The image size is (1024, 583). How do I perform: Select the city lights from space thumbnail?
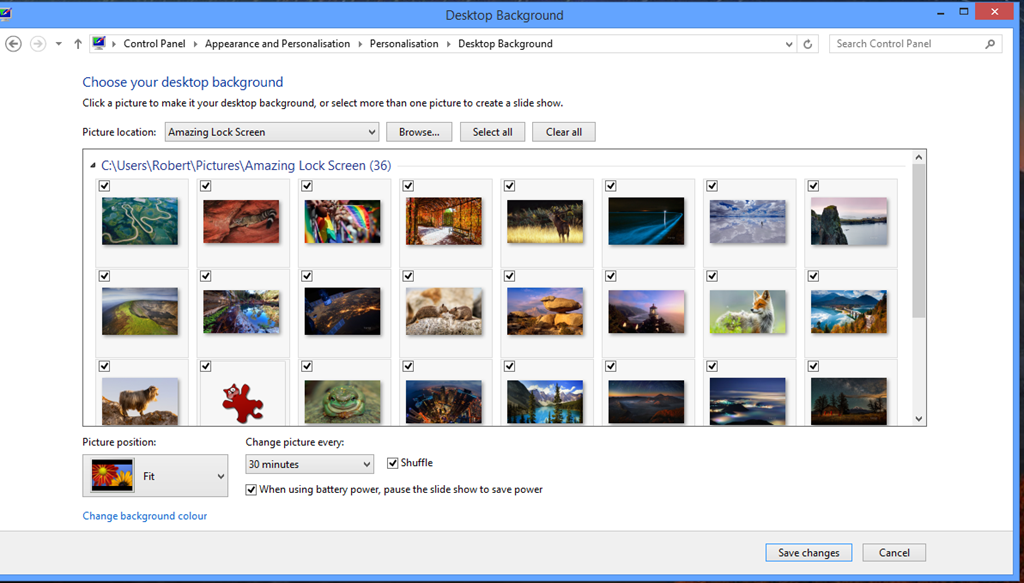pos(342,311)
